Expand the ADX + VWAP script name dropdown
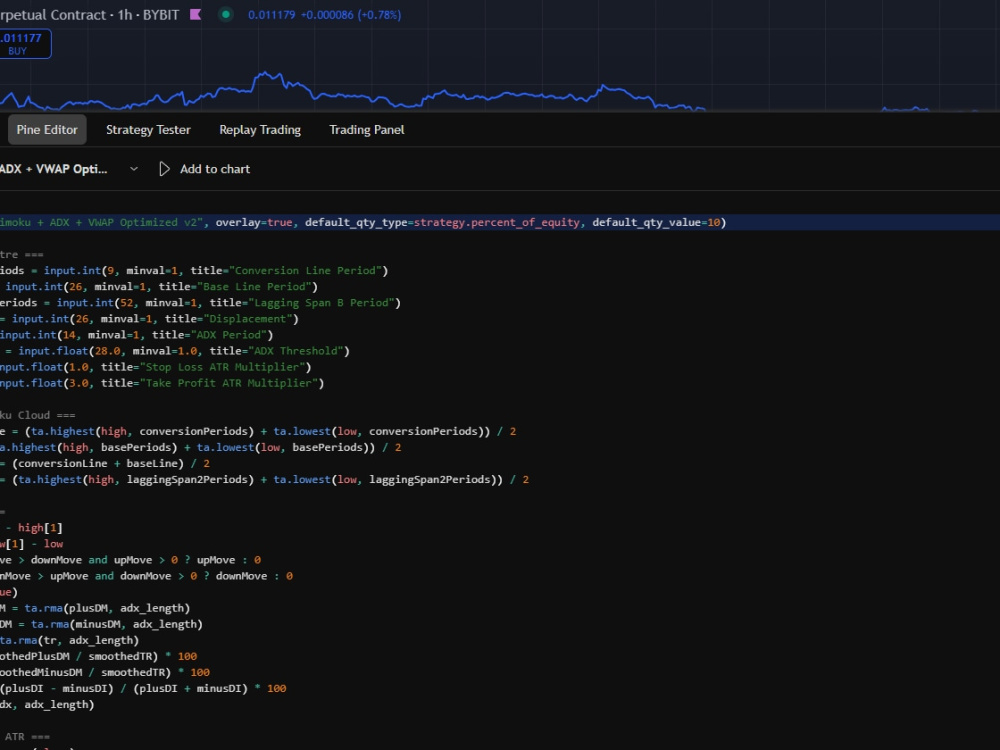 tap(133, 169)
